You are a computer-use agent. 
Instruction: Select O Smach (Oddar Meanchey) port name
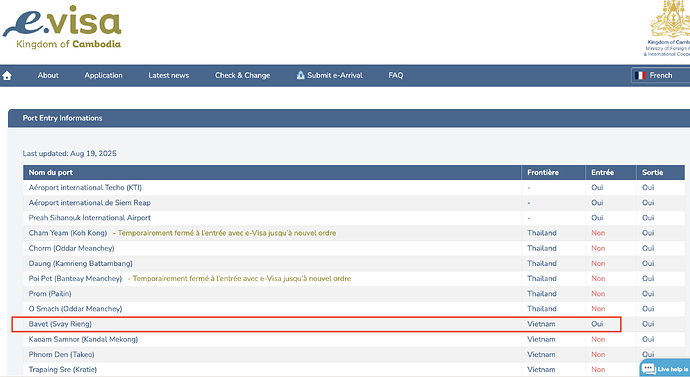(x=75, y=309)
